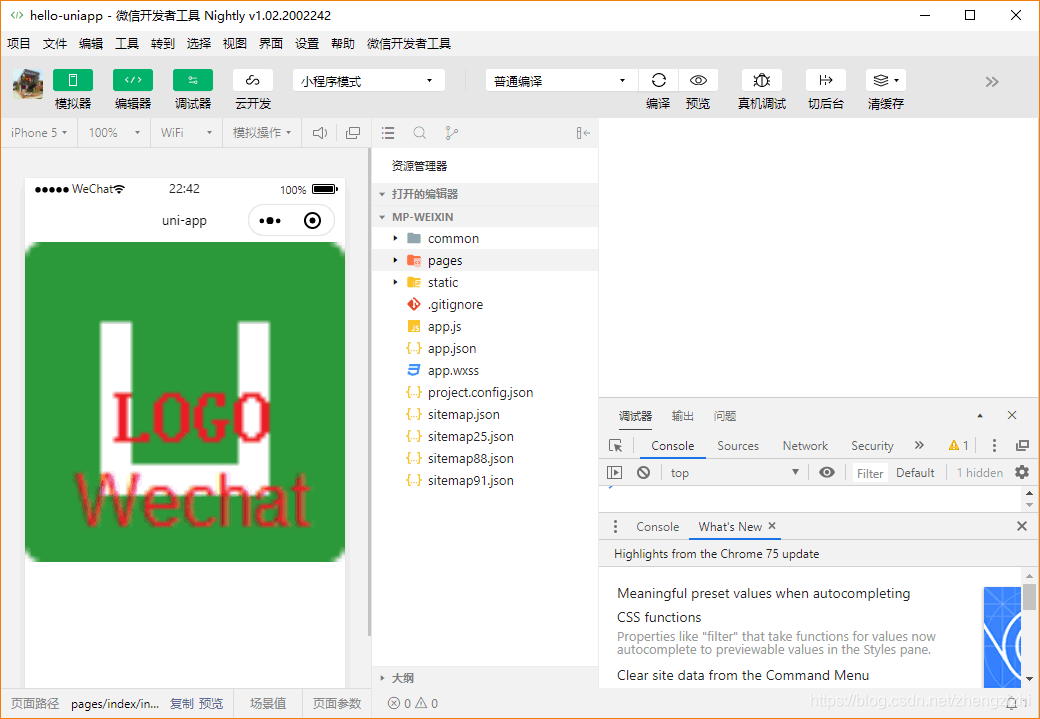Click the file explorer list icon

click(388, 133)
